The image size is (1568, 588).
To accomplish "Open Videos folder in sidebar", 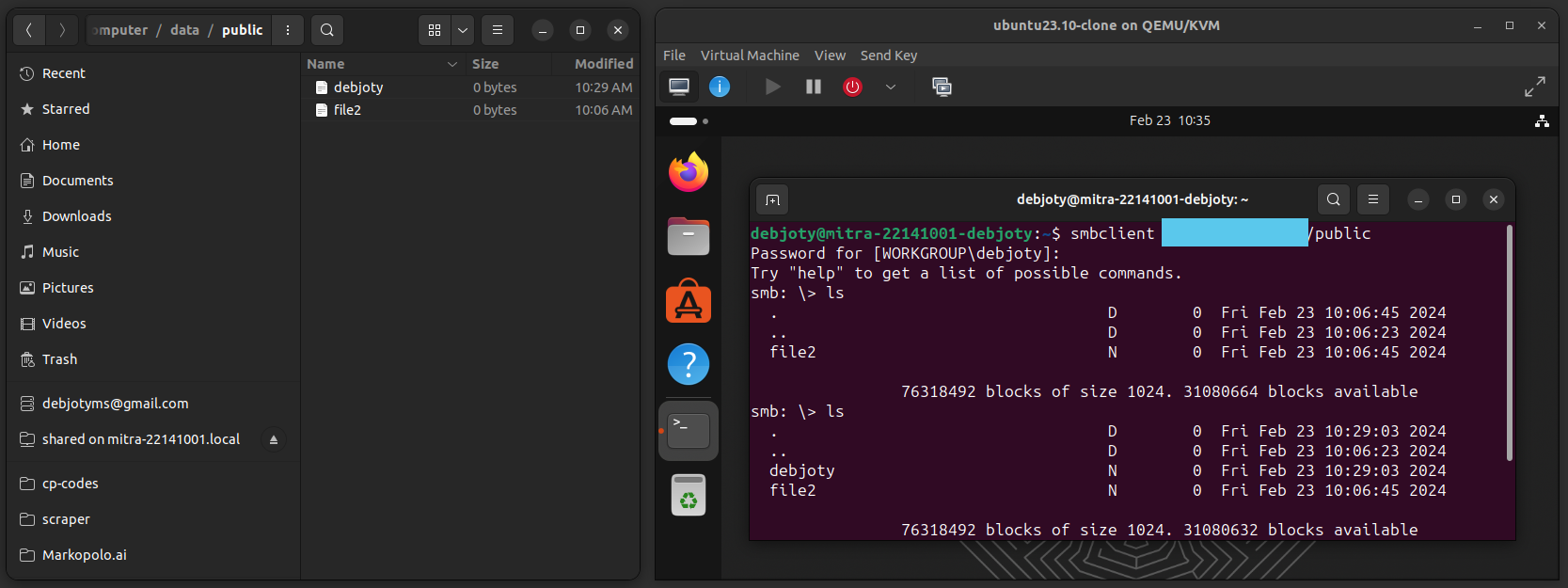I will [x=153, y=324].
